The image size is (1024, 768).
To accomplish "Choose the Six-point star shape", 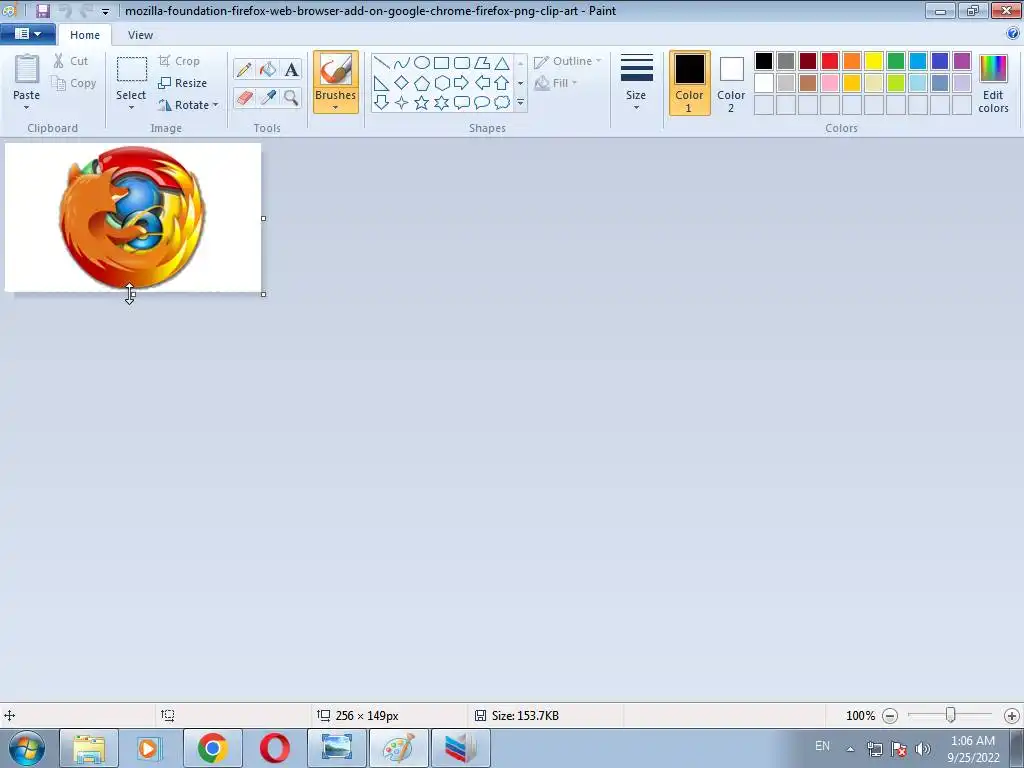I will coord(441,103).
